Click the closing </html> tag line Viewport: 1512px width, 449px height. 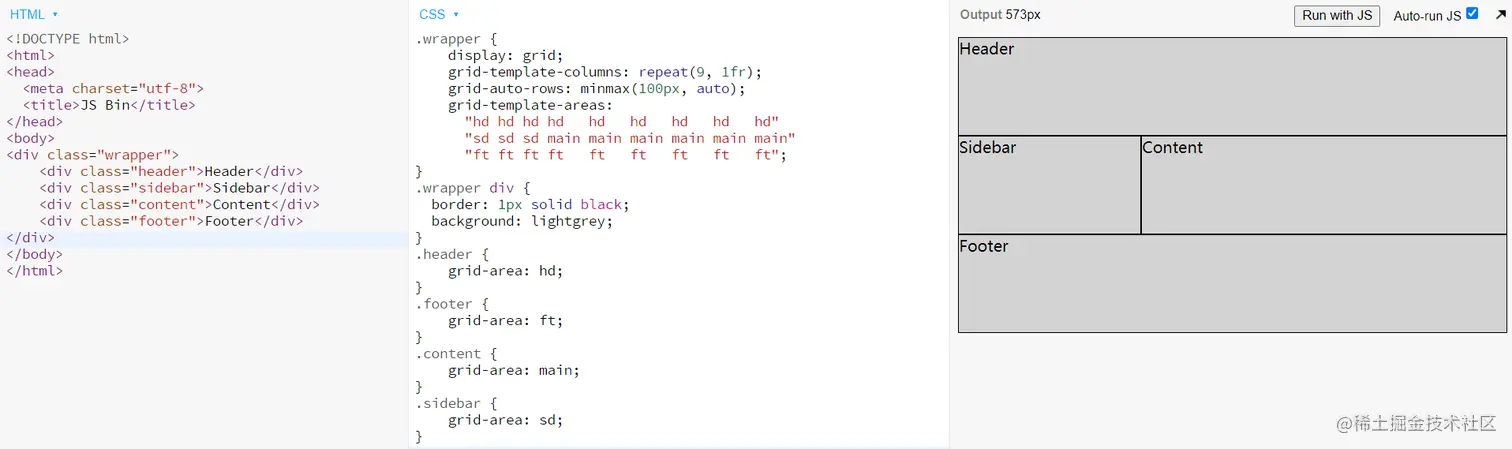(34, 271)
